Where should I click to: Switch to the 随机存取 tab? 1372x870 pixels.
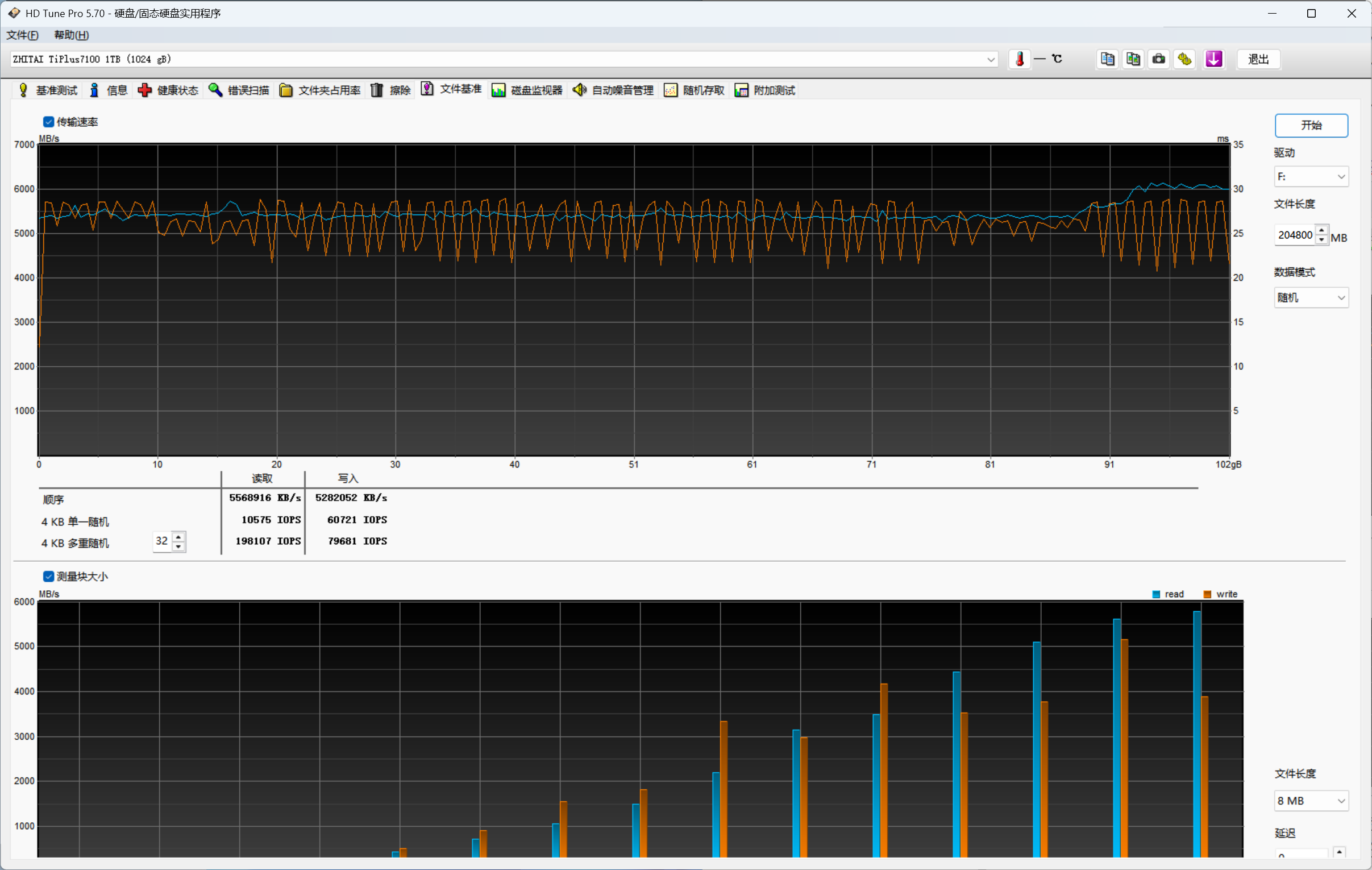[x=695, y=90]
